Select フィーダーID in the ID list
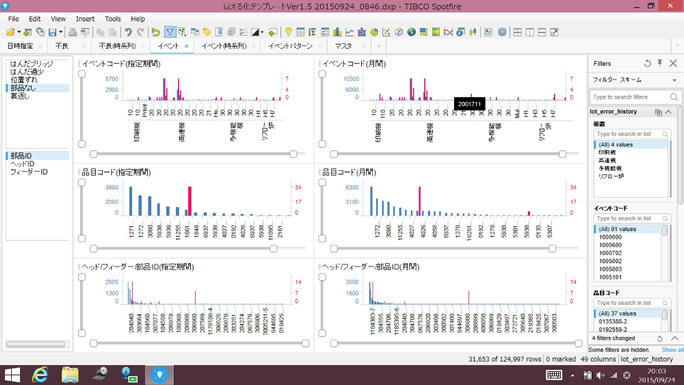This screenshot has width=684, height=385. click(x=29, y=172)
